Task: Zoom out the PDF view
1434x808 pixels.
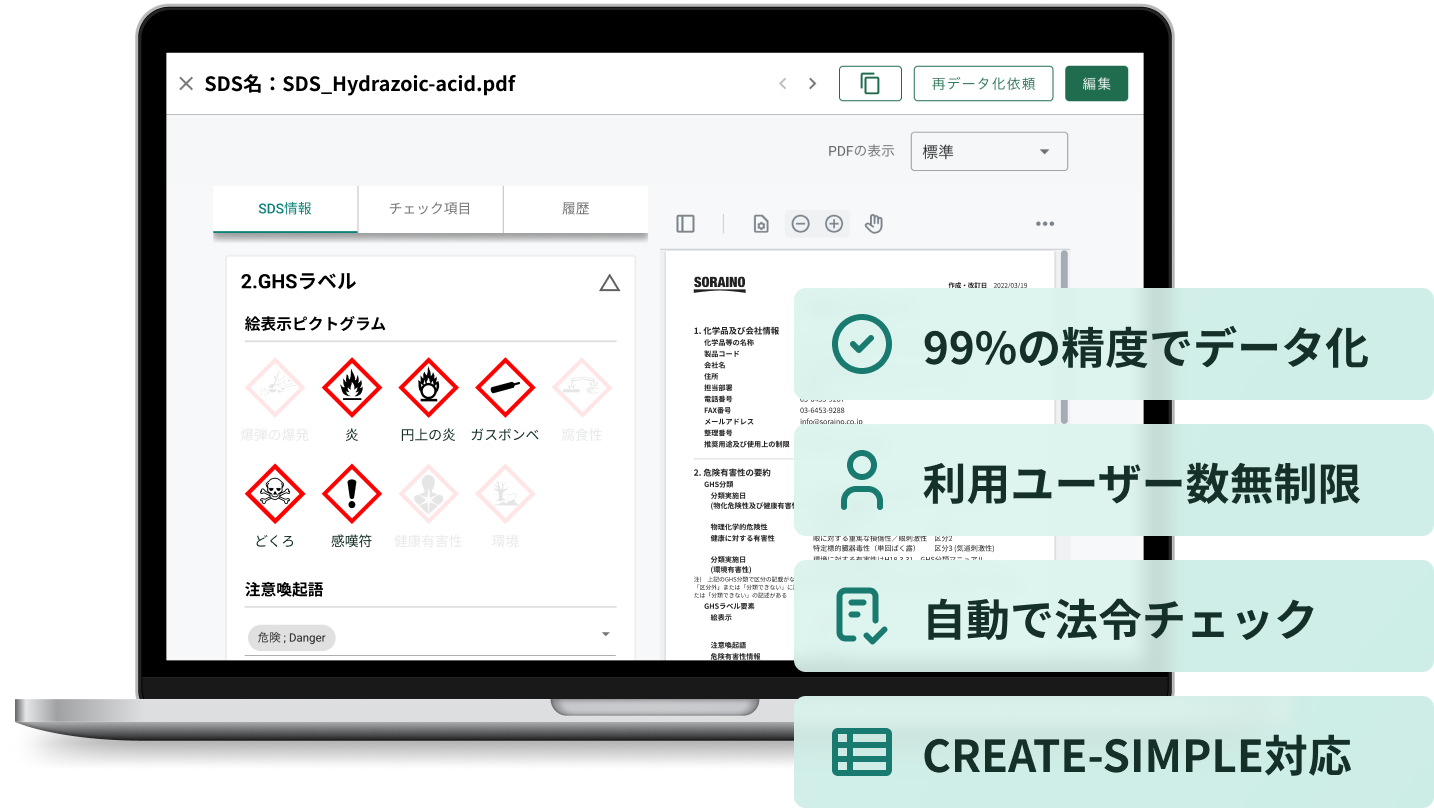Action: click(800, 224)
